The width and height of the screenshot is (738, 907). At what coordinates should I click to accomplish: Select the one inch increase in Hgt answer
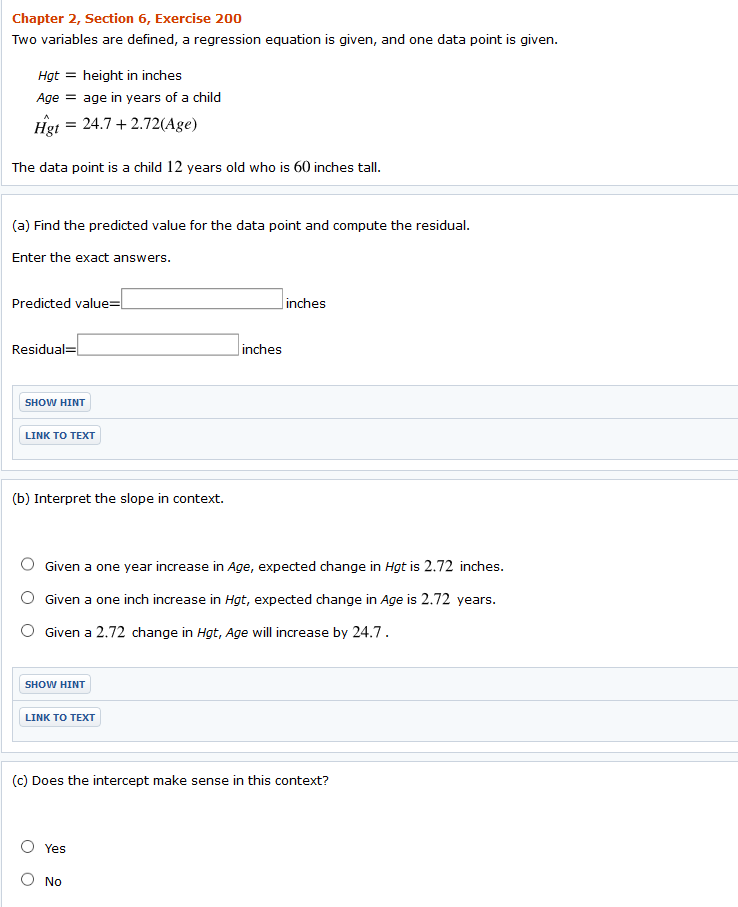point(28,597)
